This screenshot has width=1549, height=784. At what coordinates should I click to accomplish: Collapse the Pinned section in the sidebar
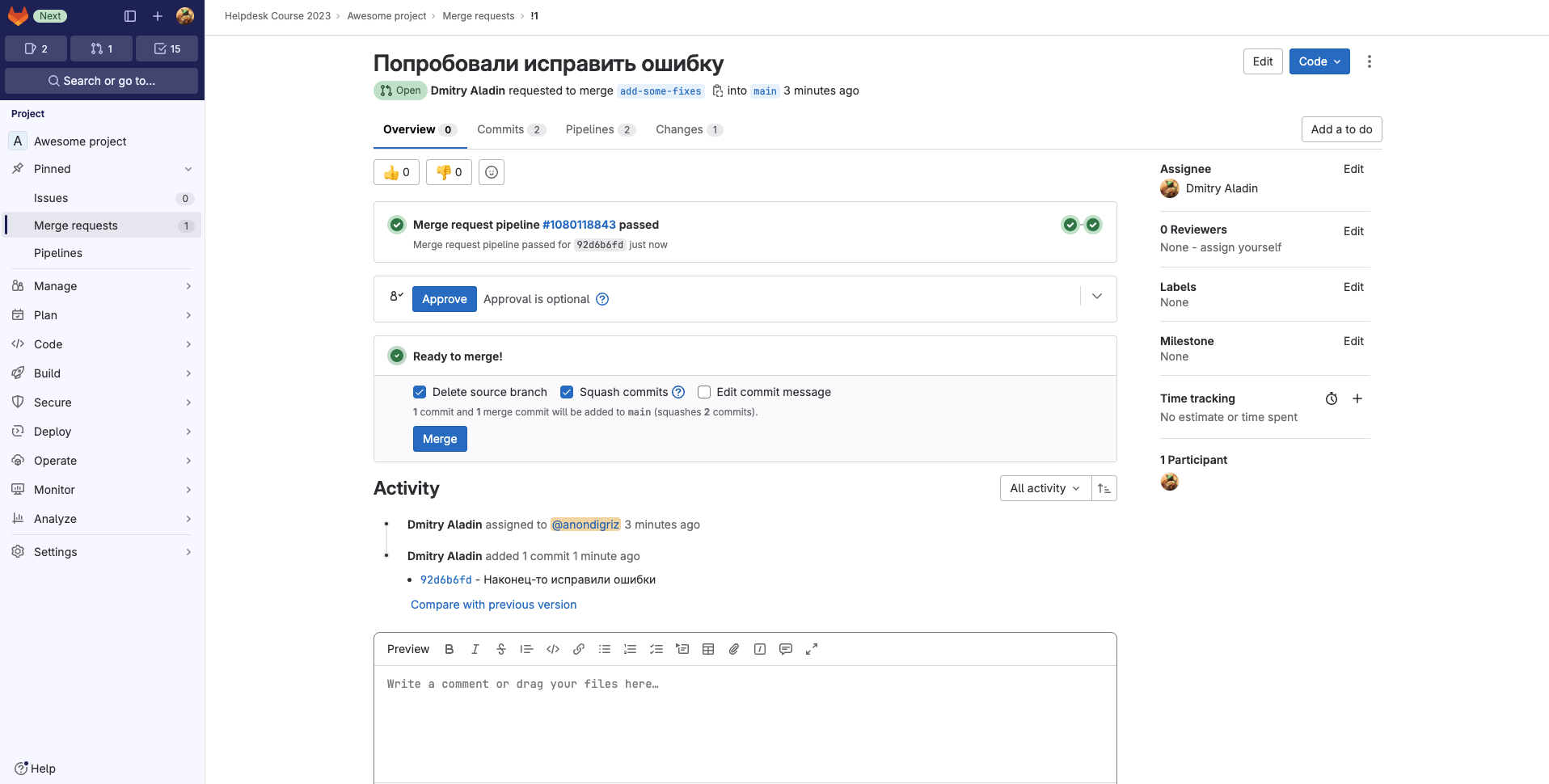tap(188, 169)
